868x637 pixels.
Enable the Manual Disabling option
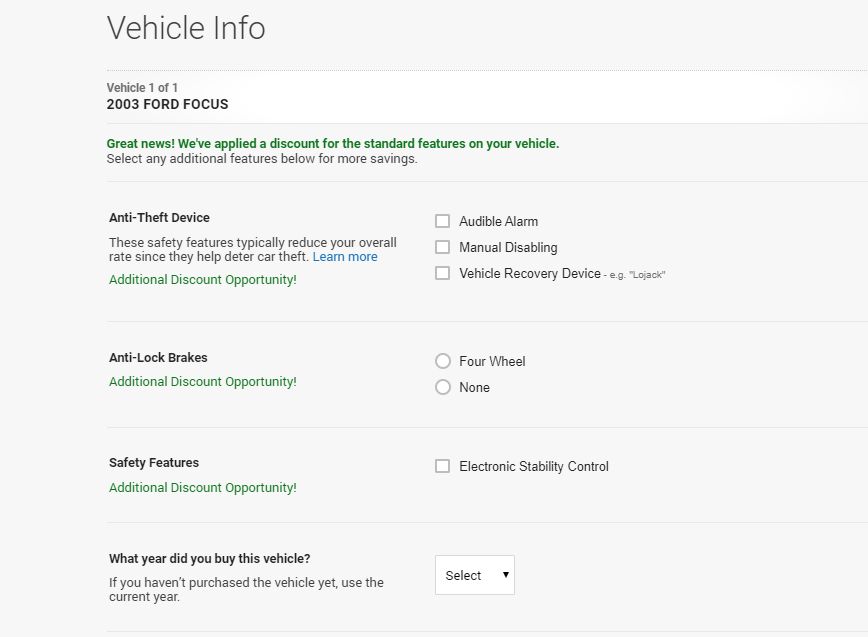pyautogui.click(x=442, y=247)
